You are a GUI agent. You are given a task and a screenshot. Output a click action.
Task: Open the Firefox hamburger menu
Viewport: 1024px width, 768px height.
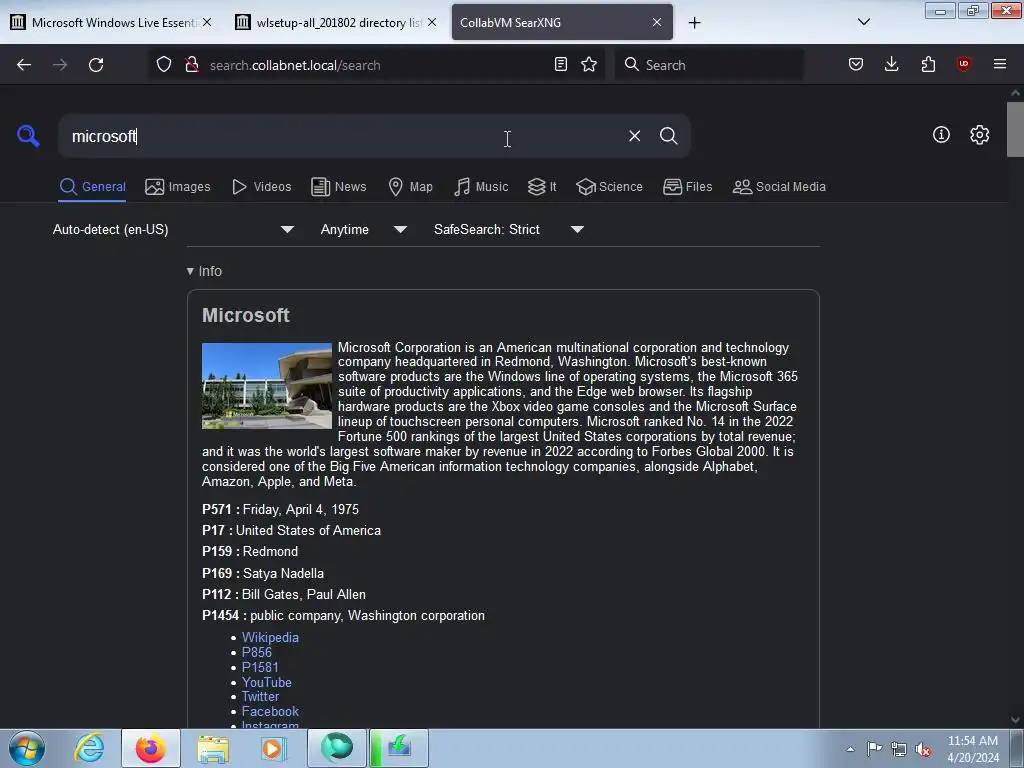tap(999, 64)
